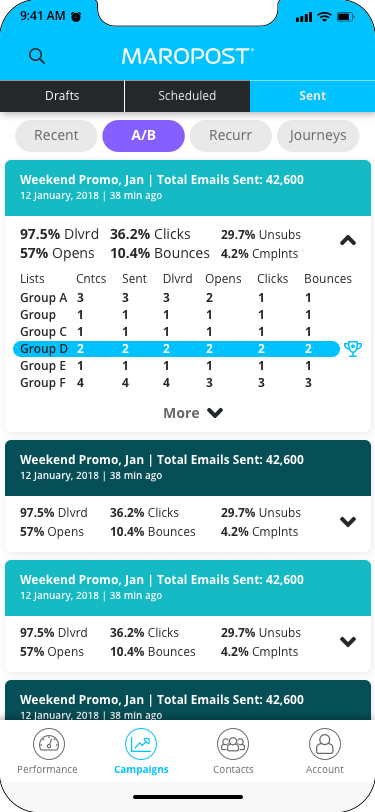Show More groups in list

(x=193, y=413)
